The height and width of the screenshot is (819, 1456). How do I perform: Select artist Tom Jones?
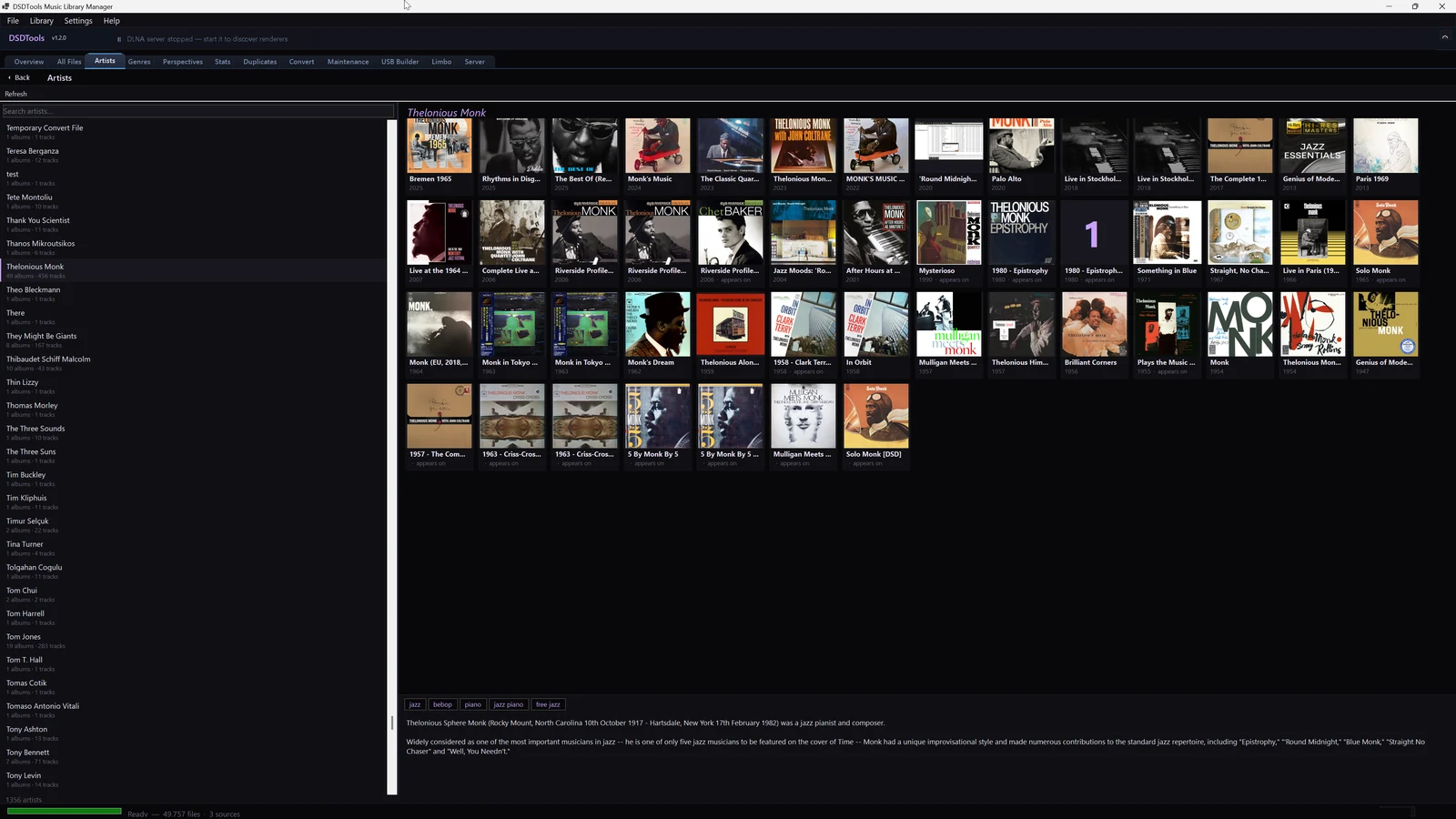(194, 641)
